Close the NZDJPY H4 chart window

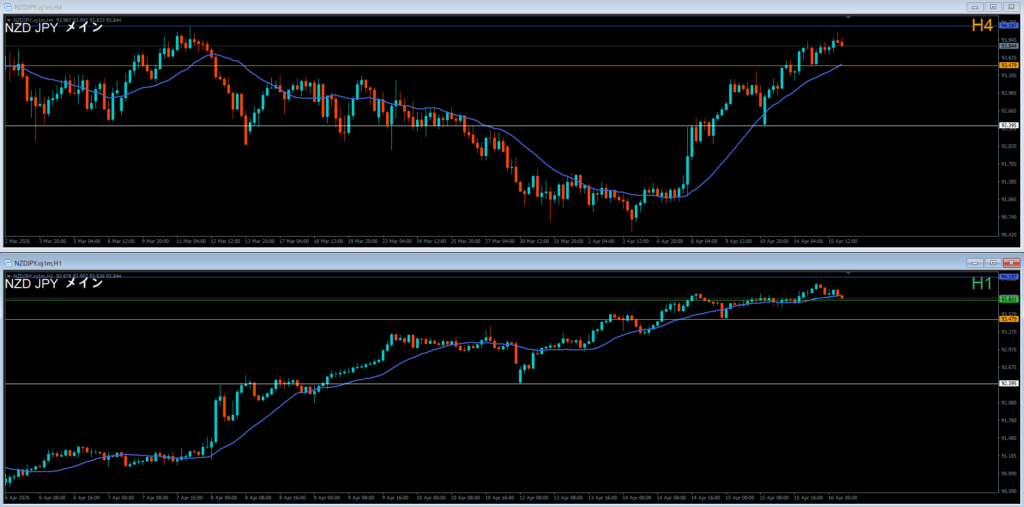[1011, 7]
